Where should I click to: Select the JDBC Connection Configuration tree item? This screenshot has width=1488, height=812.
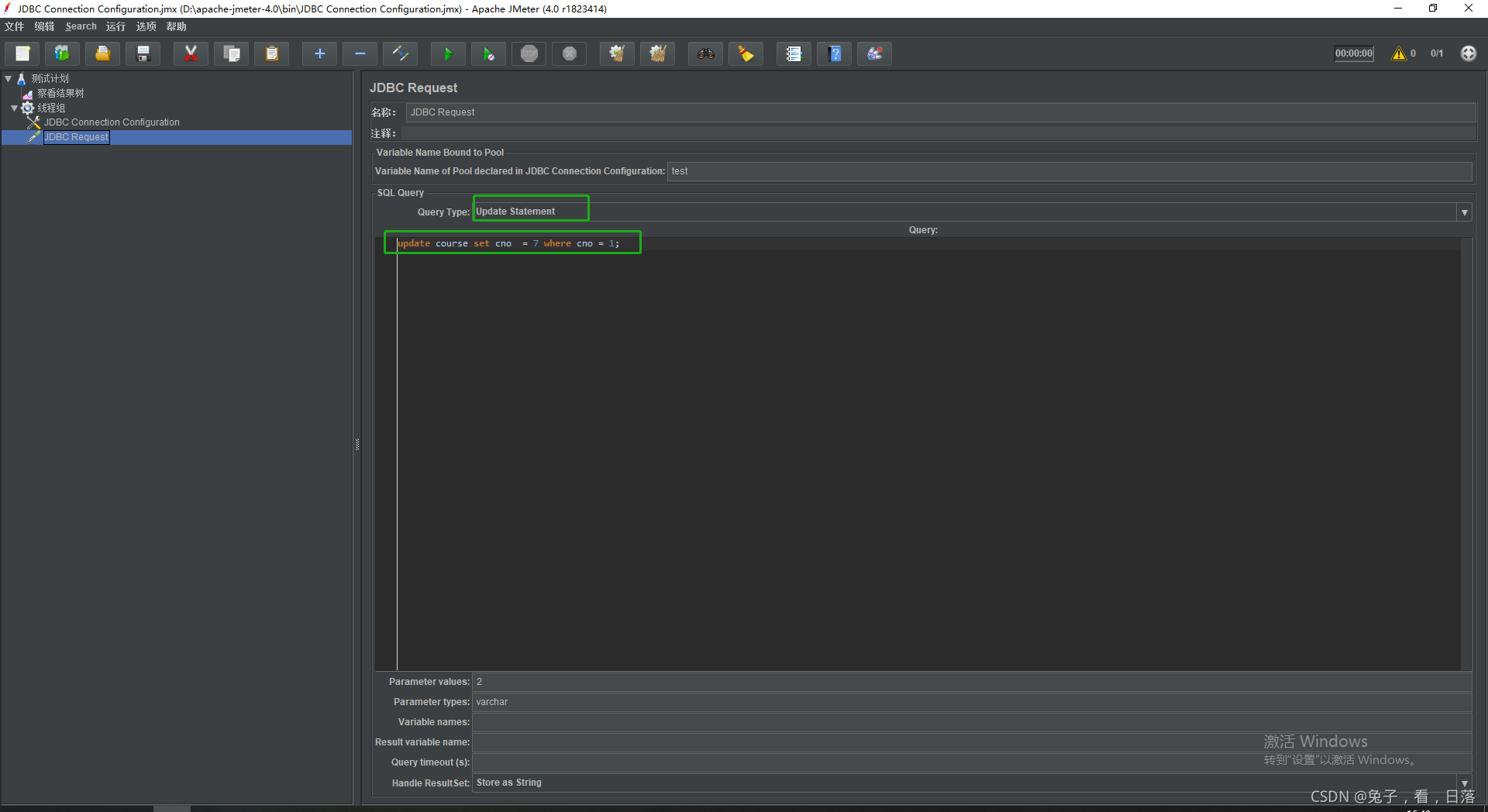[111, 122]
